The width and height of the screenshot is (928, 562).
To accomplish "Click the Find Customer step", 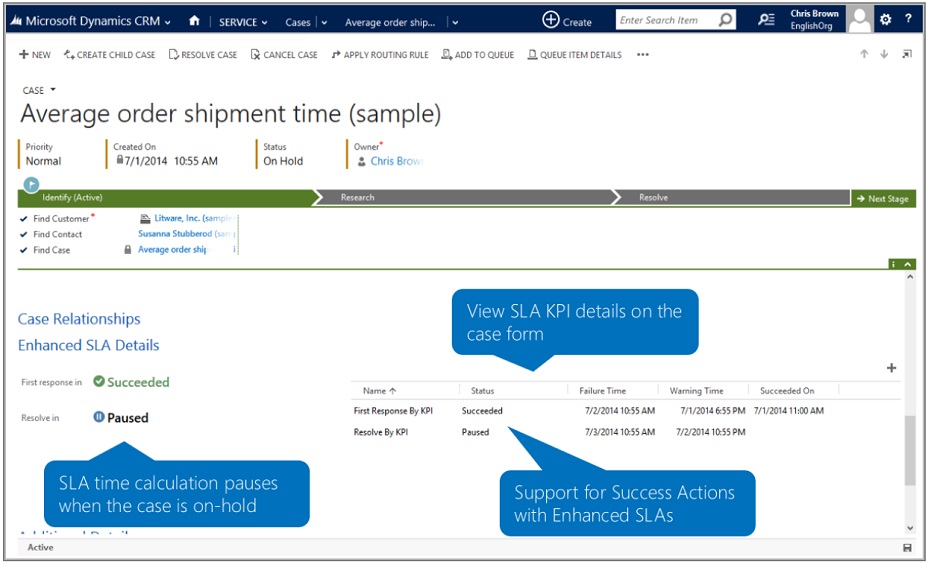I will pyautogui.click(x=61, y=218).
